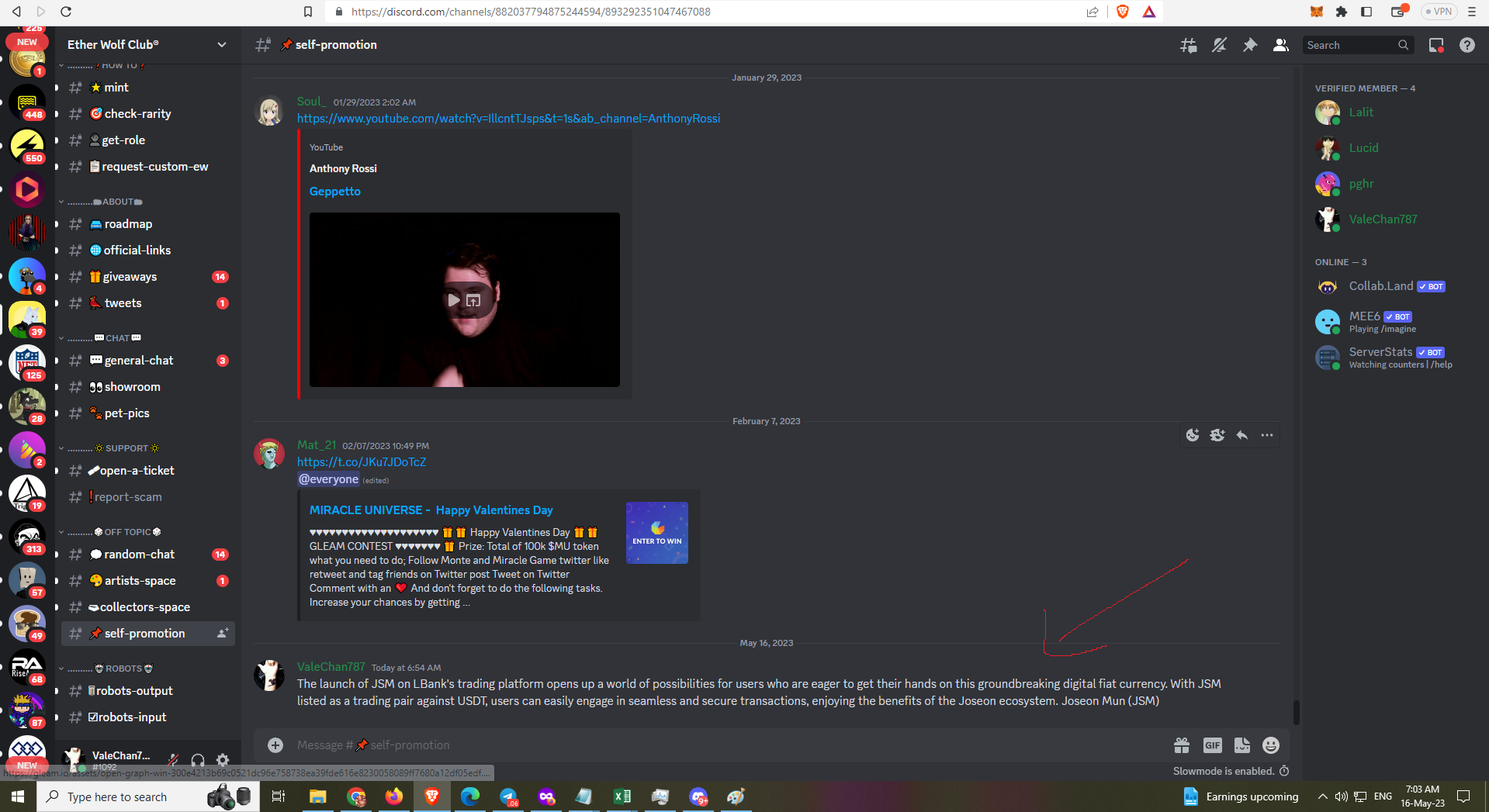Open the pop-out player icon on video

(x=473, y=300)
